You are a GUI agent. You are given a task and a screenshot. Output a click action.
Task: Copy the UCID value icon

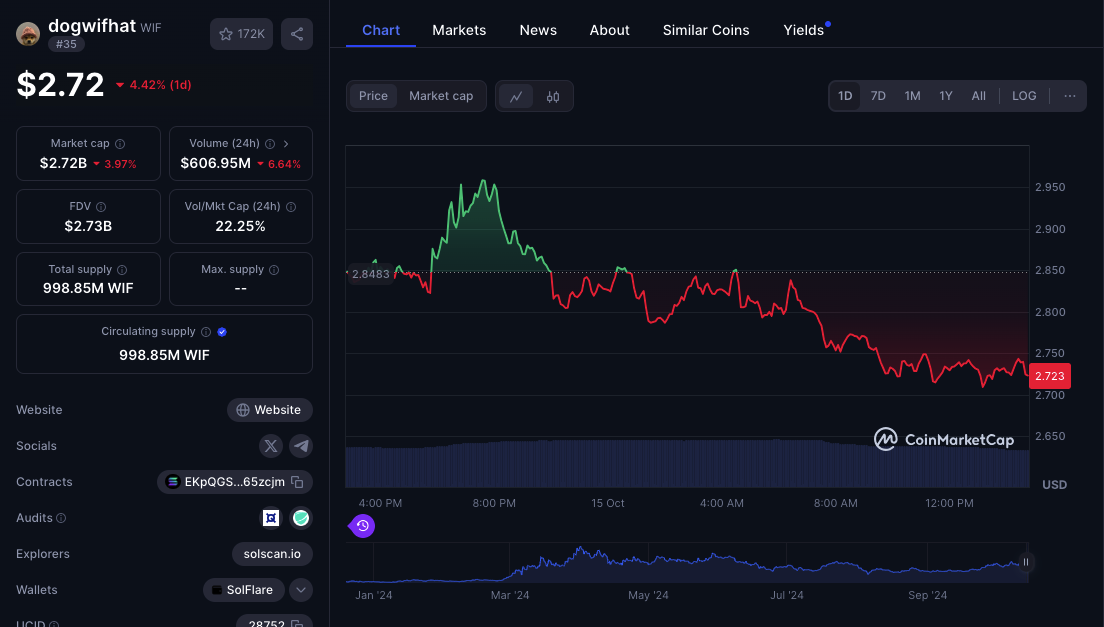click(x=297, y=623)
